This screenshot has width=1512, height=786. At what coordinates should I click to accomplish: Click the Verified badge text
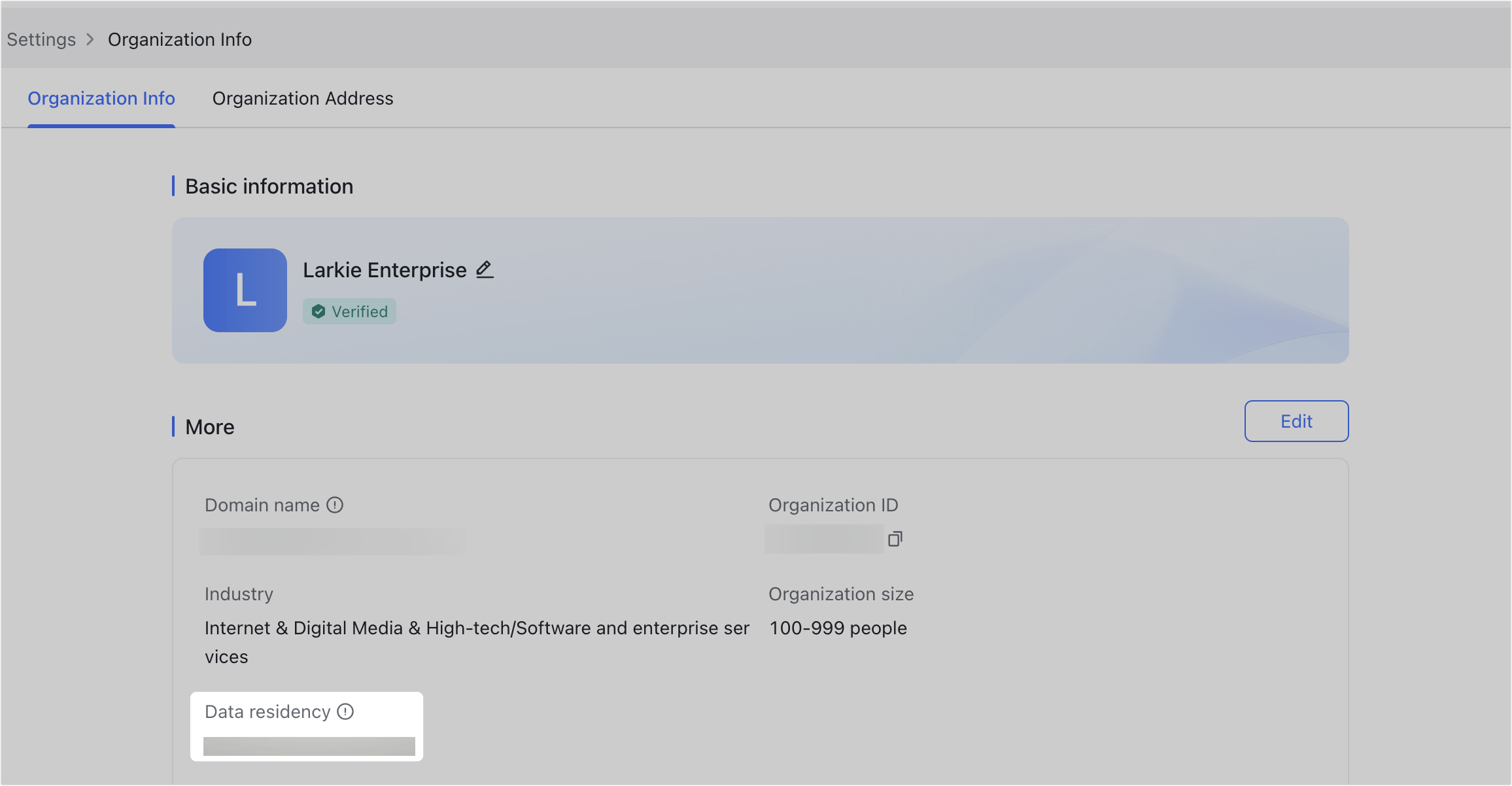point(360,311)
